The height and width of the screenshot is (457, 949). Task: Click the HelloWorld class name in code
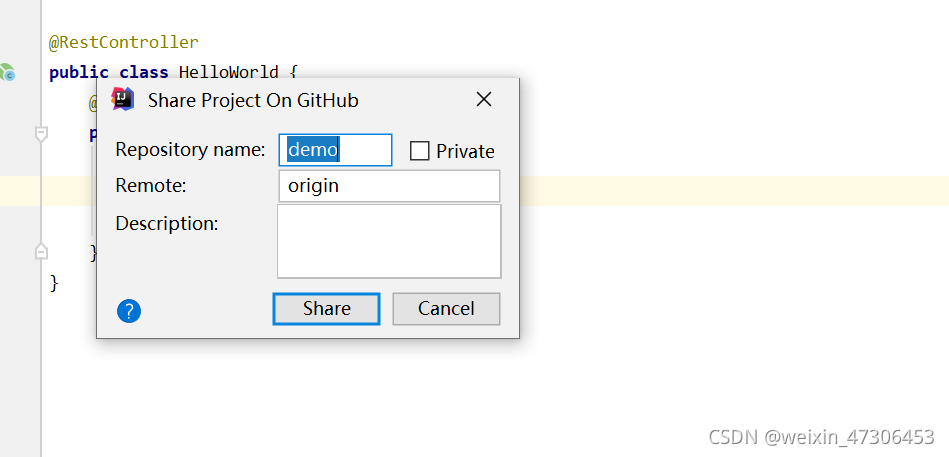click(229, 73)
